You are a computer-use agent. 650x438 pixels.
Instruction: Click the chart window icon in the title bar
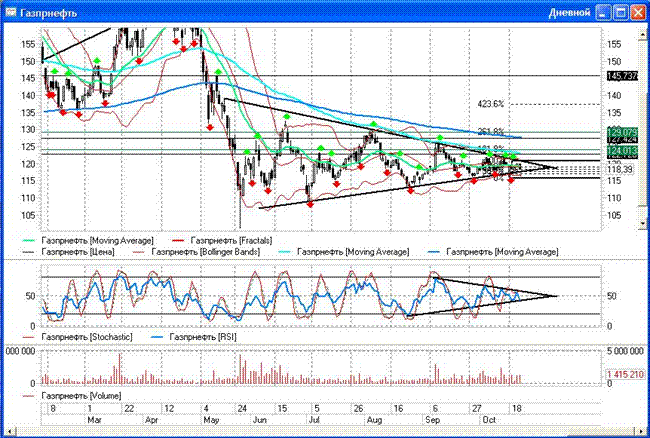[10, 12]
